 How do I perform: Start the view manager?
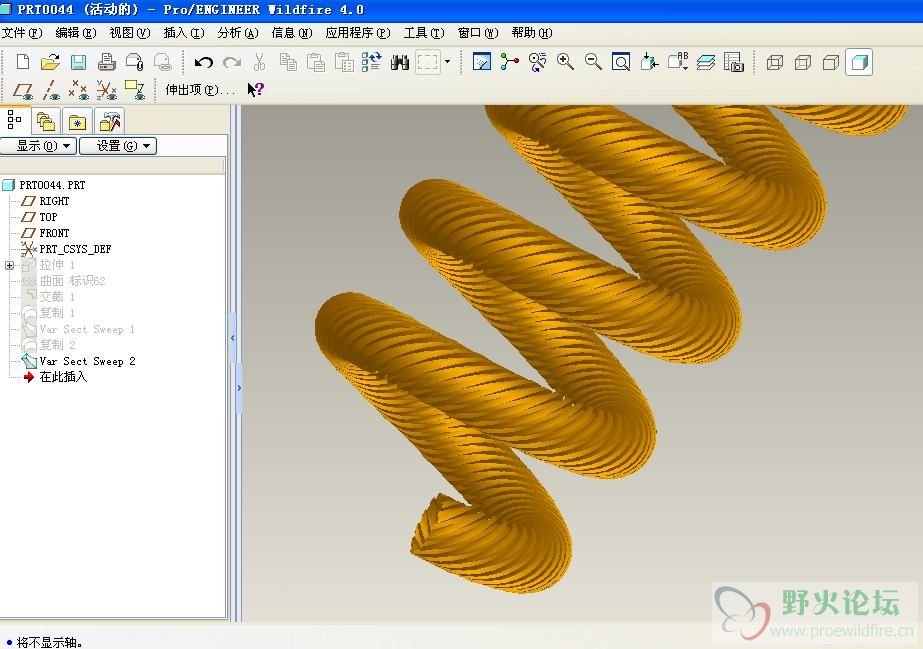coord(733,62)
